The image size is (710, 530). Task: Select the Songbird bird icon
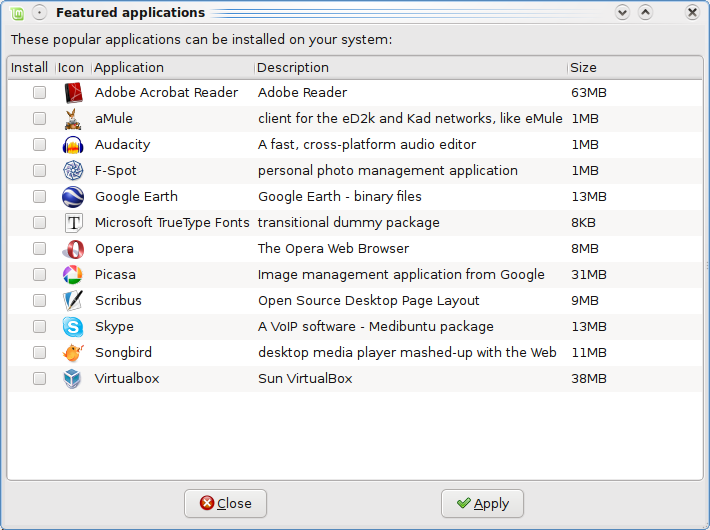(x=73, y=352)
